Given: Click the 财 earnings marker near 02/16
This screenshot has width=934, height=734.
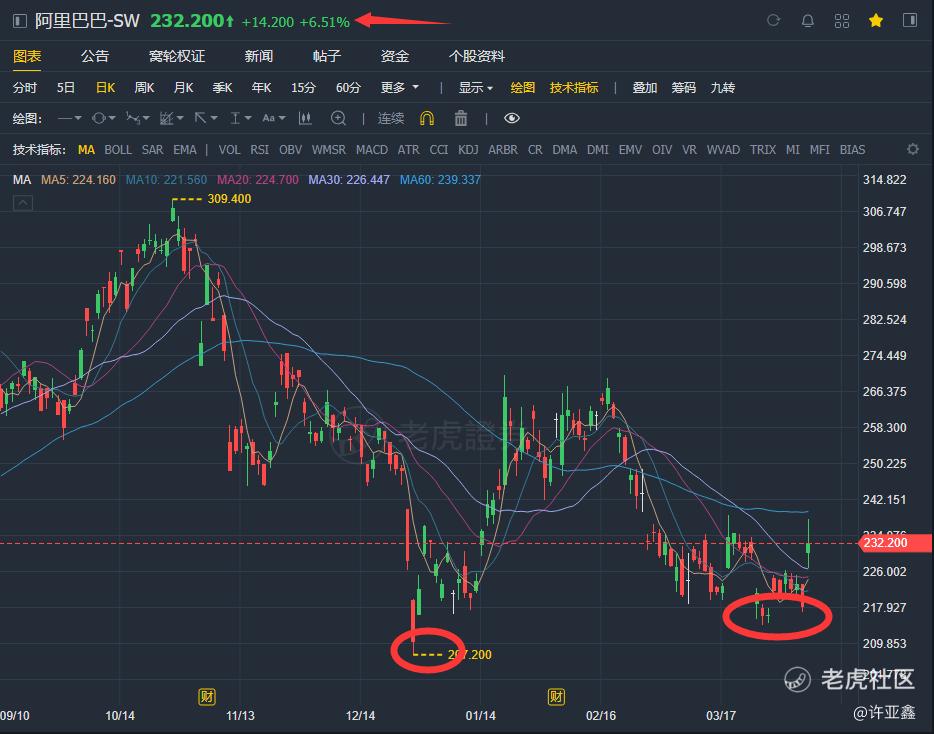Looking at the screenshot, I should [x=556, y=696].
